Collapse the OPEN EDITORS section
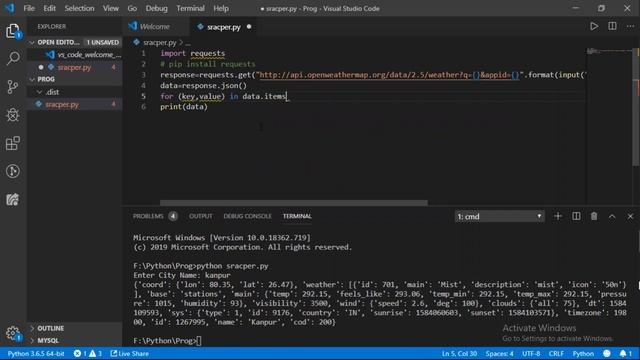The height and width of the screenshot is (360, 640). [32, 42]
